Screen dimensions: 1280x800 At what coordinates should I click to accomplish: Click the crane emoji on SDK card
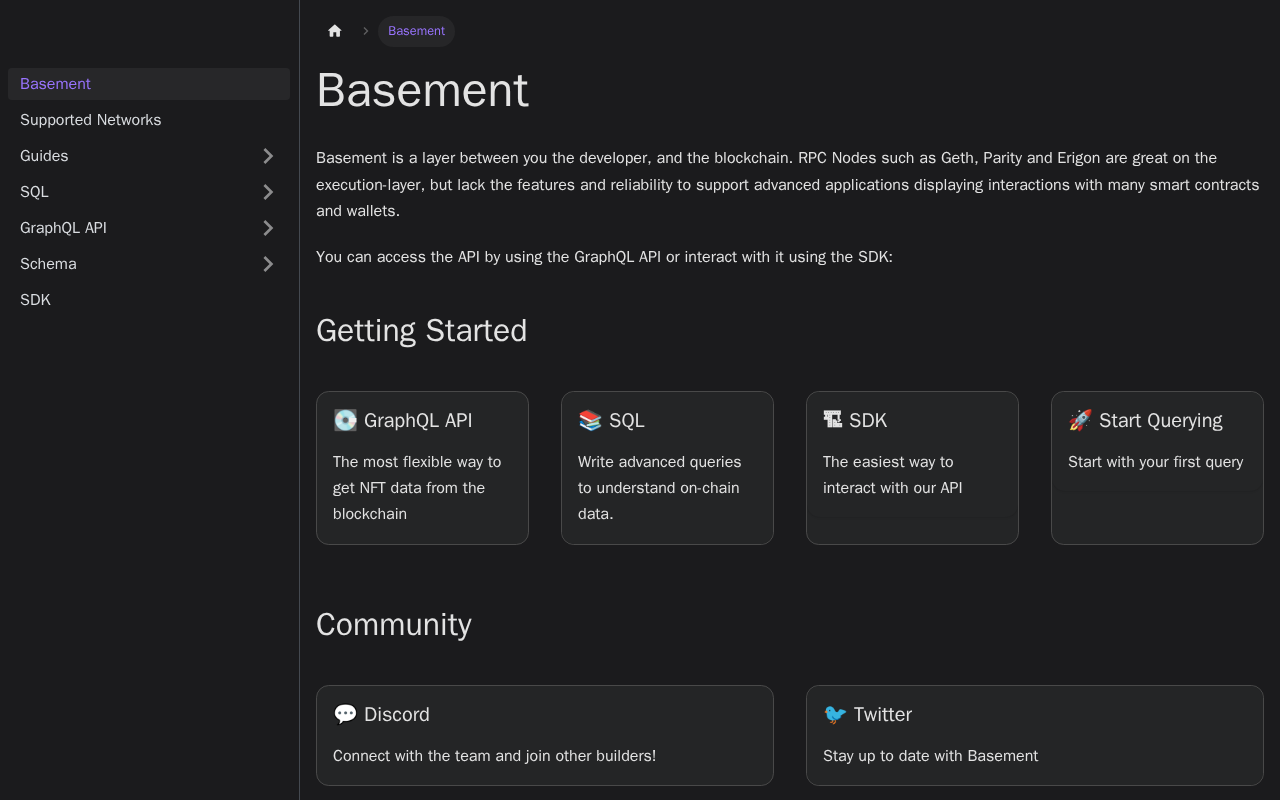tap(832, 420)
